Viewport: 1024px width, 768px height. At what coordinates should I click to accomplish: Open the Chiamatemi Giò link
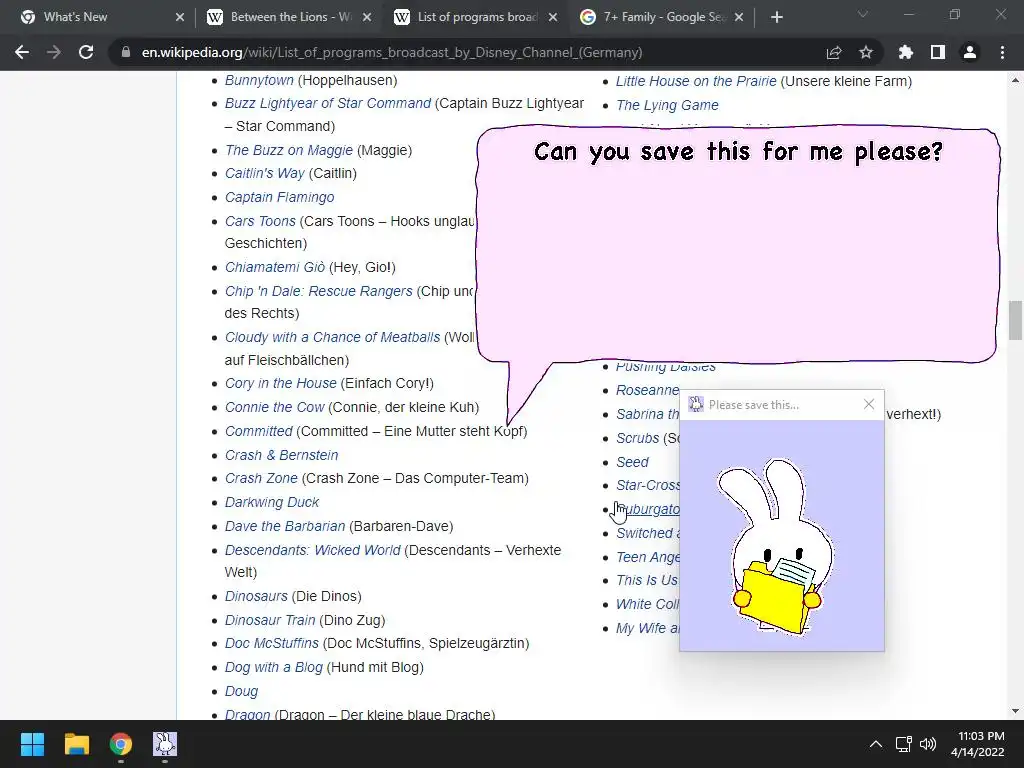[x=275, y=267]
